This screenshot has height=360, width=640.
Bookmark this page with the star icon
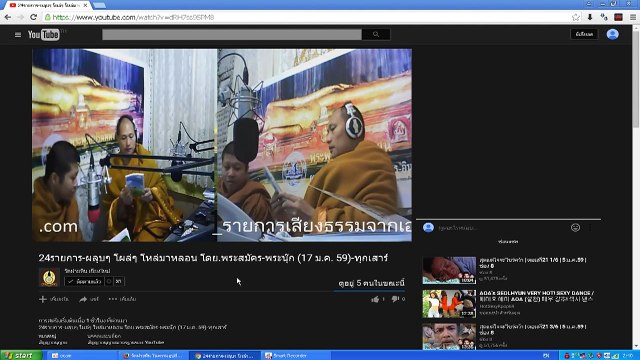[x=576, y=17]
